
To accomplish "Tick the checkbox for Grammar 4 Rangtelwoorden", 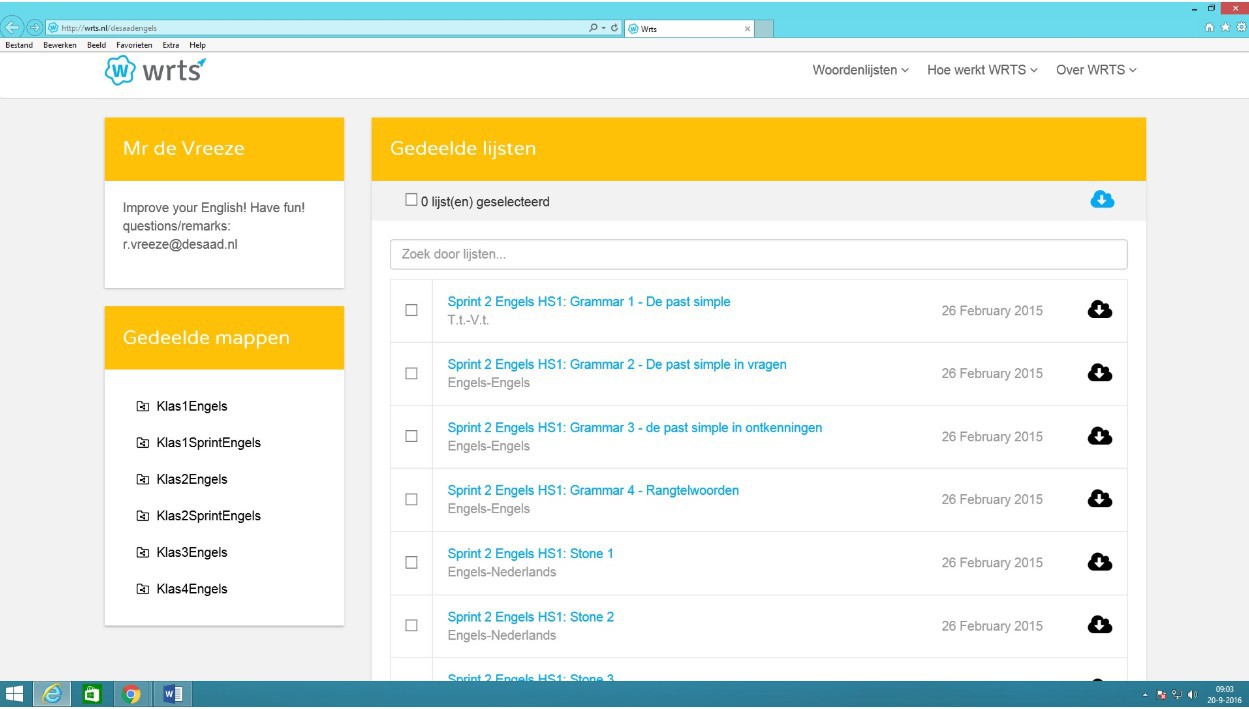I will point(411,499).
